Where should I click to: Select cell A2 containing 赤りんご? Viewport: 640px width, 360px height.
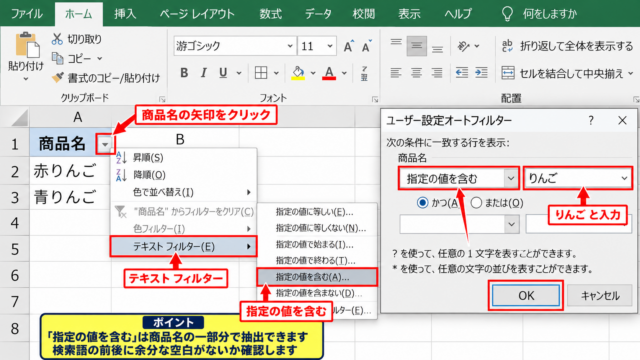tap(70, 171)
